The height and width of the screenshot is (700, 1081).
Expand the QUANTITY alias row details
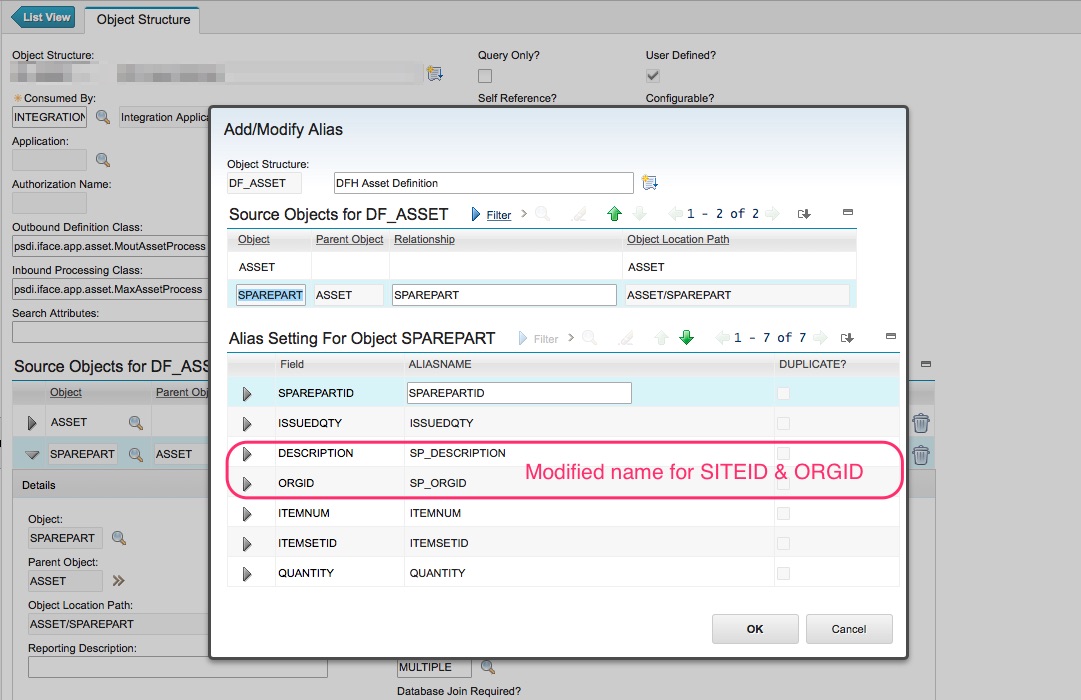[x=247, y=574]
